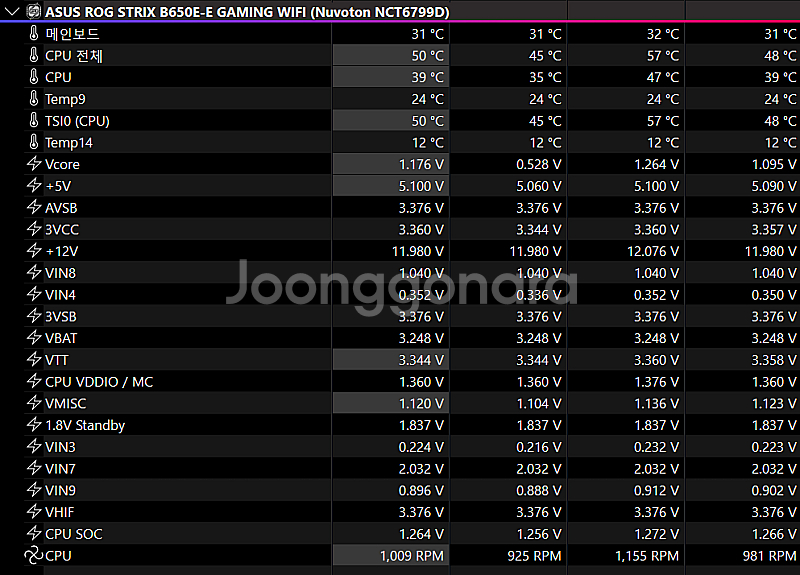The image size is (800, 575).
Task: Click the 5.060 V minimum value
Action: 539,186
